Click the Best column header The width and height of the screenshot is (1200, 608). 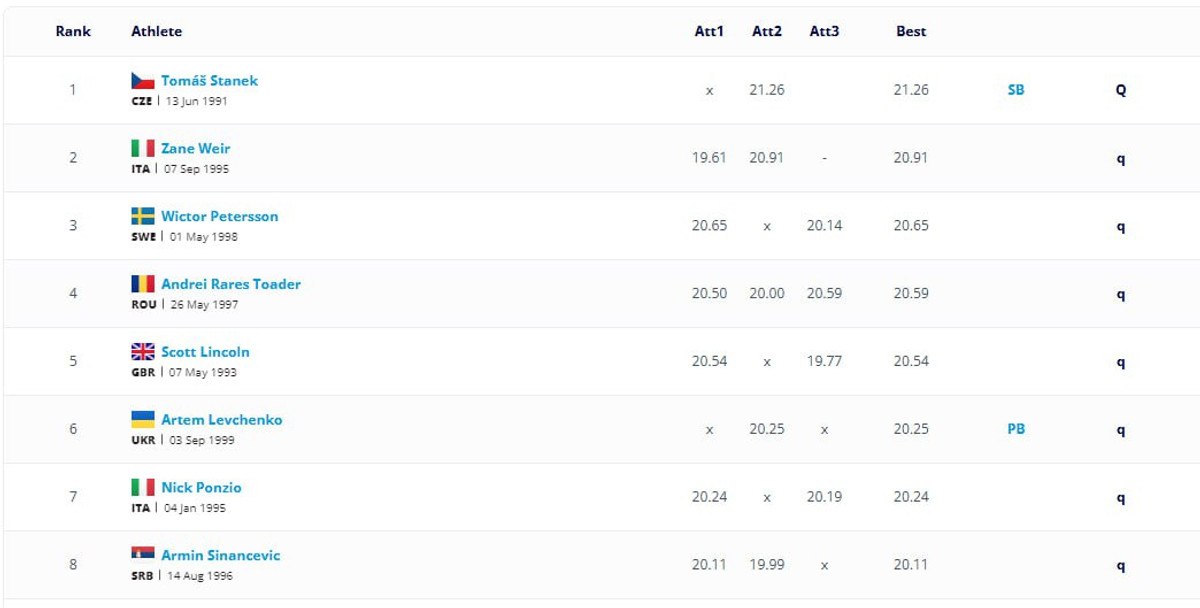pyautogui.click(x=911, y=31)
